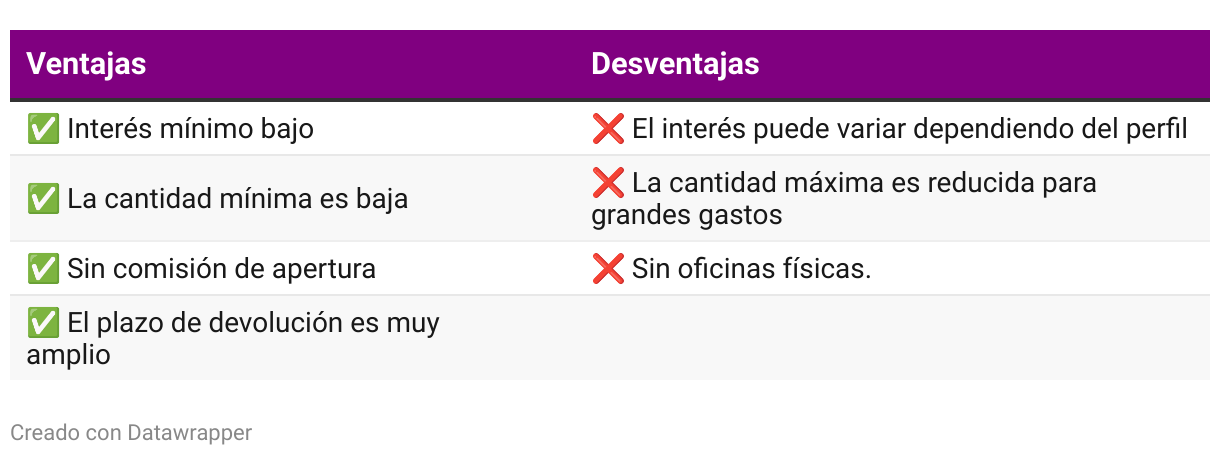Click the word amplio on the wrapped line
The height and width of the screenshot is (456, 1220).
(68, 355)
